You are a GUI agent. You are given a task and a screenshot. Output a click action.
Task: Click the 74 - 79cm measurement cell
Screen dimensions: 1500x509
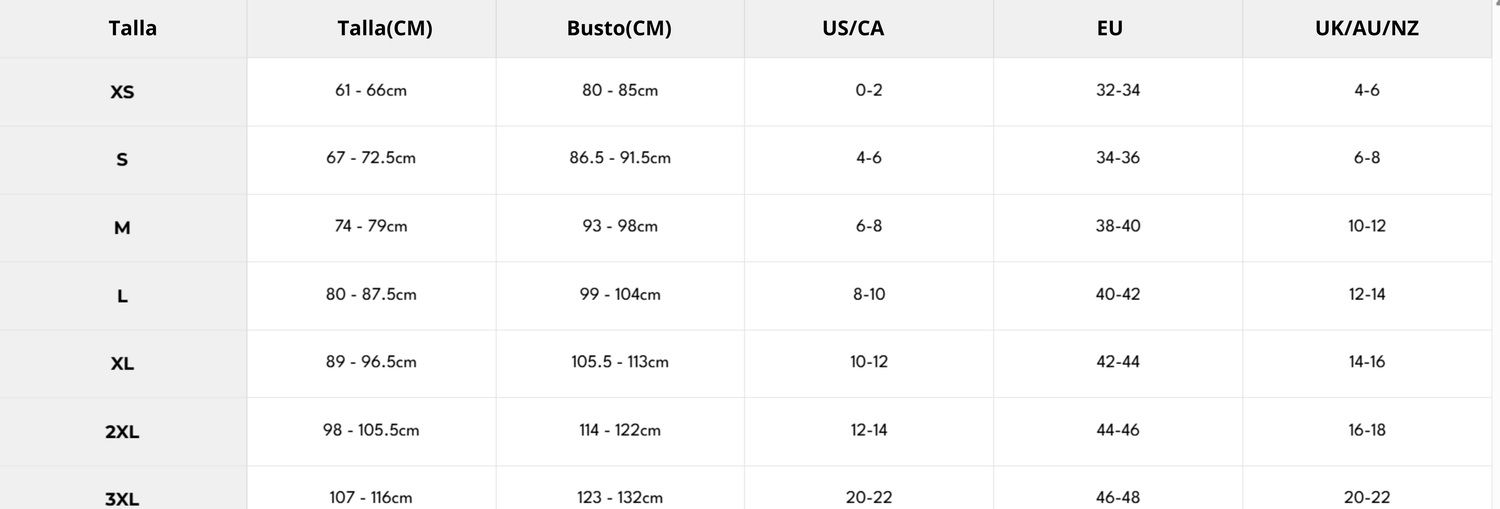pos(371,226)
